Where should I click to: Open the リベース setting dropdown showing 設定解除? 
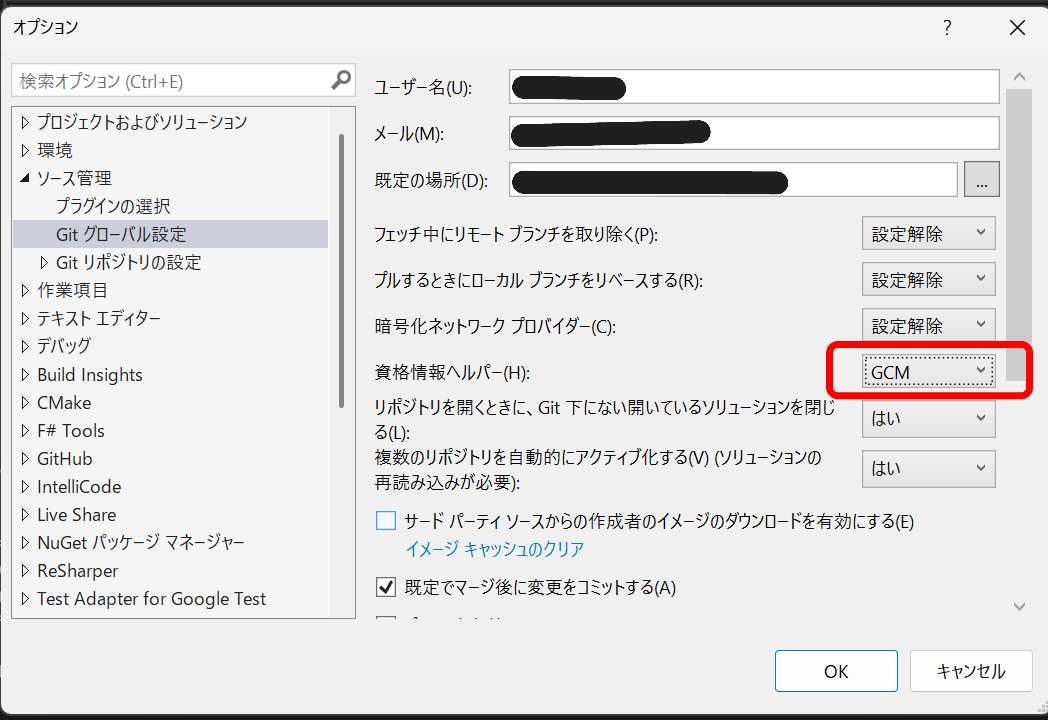928,279
